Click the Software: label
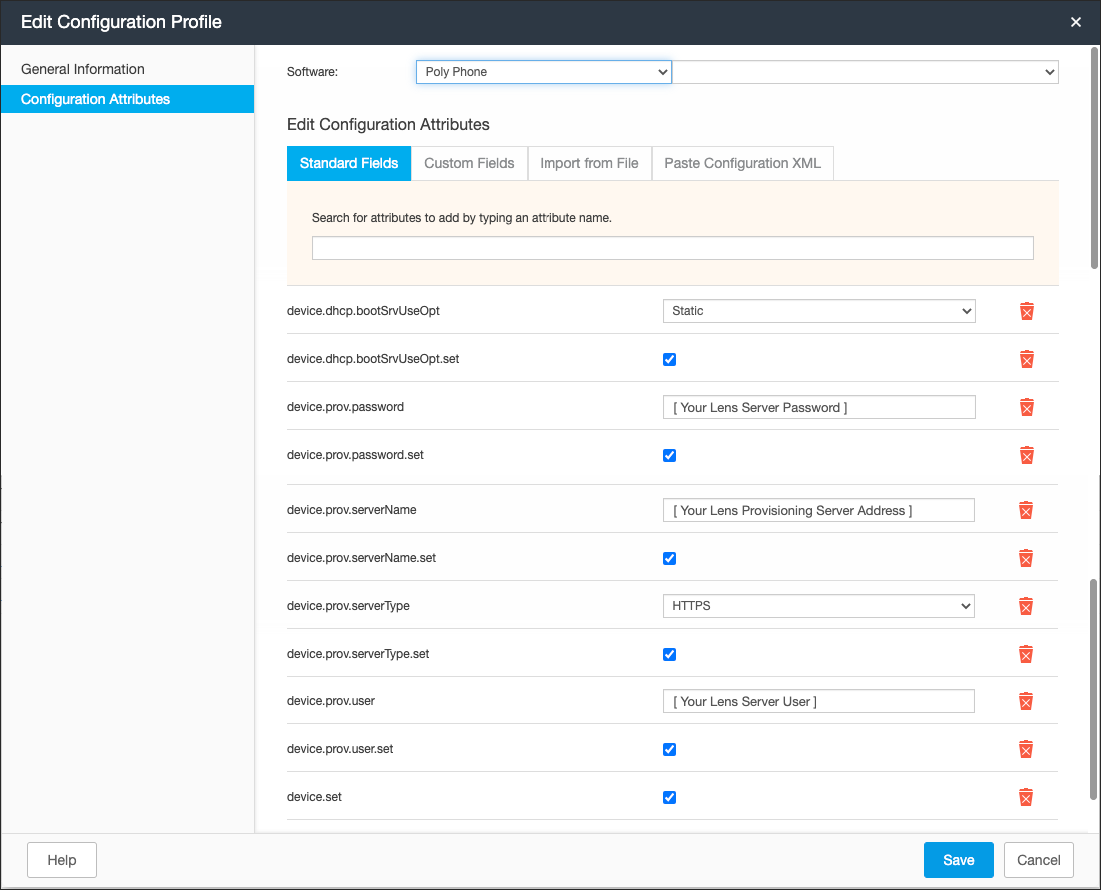This screenshot has height=890, width=1101. click(x=312, y=72)
